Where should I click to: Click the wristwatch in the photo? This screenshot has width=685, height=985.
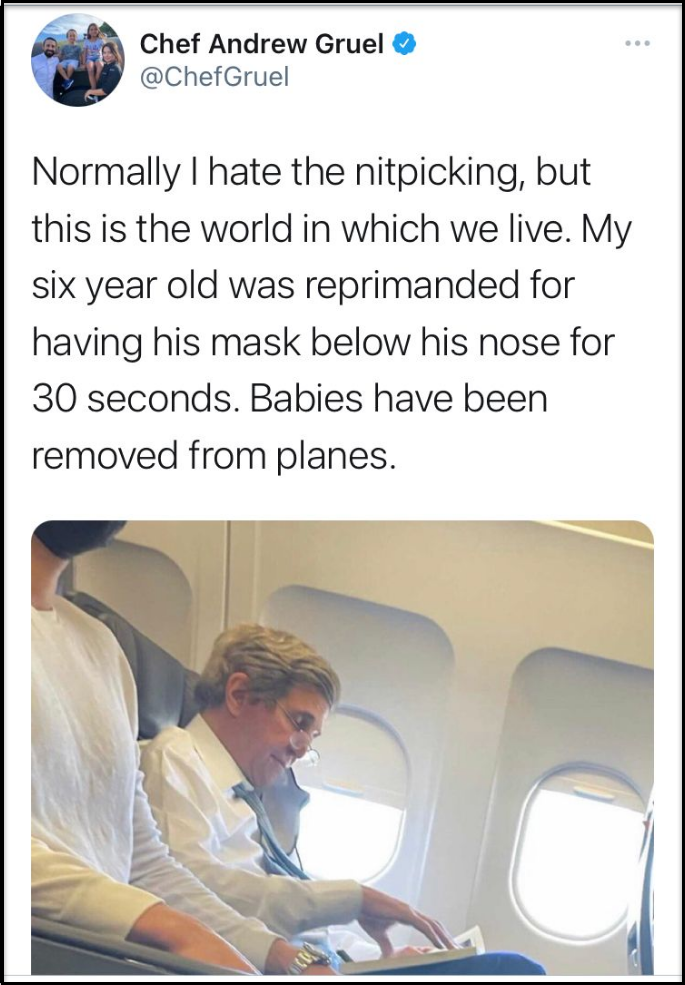tap(310, 958)
